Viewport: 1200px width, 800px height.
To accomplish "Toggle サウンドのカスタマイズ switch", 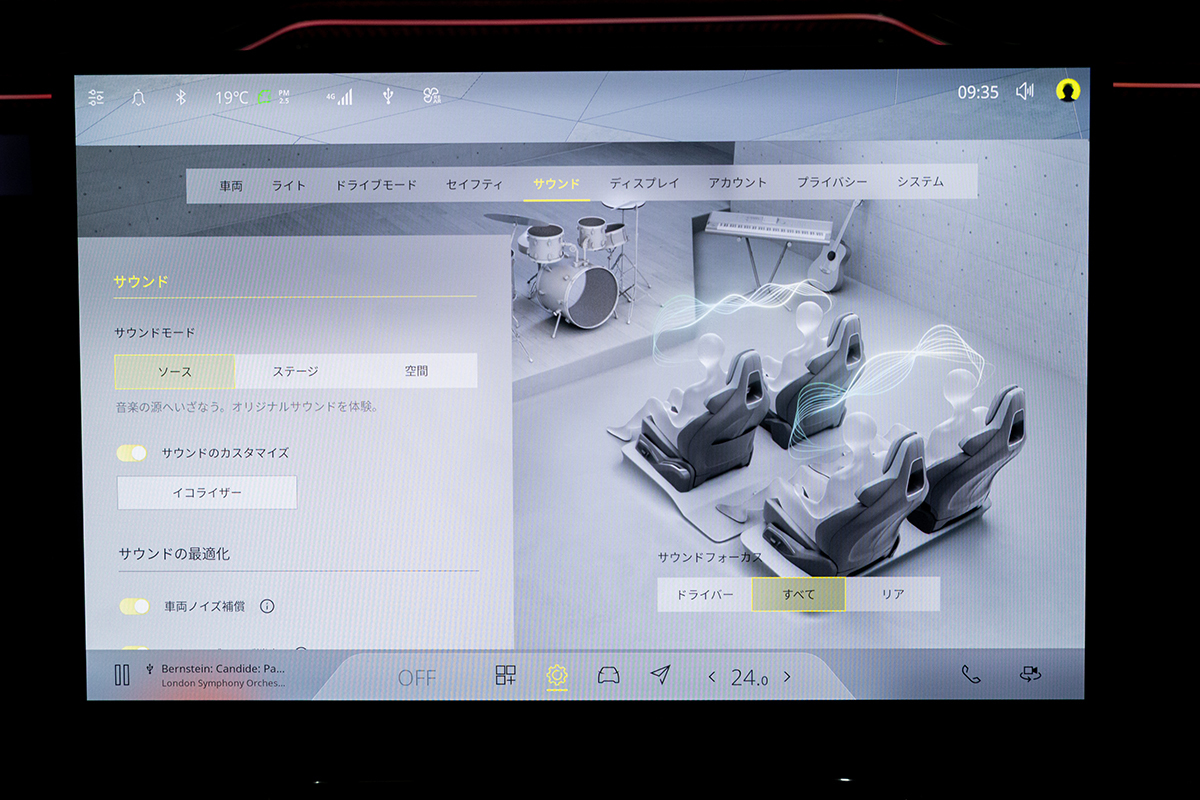I will click(x=132, y=453).
